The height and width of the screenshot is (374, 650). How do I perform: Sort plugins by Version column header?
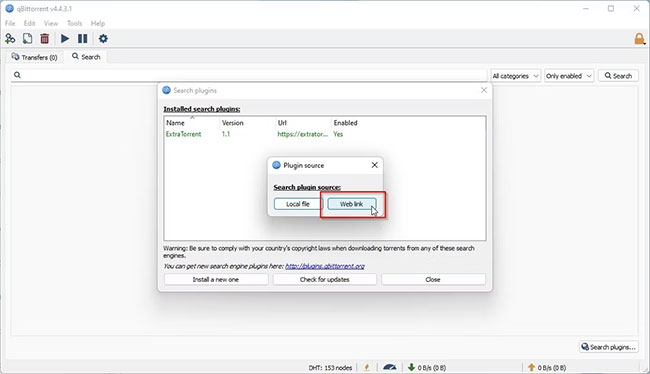pyautogui.click(x=247, y=123)
